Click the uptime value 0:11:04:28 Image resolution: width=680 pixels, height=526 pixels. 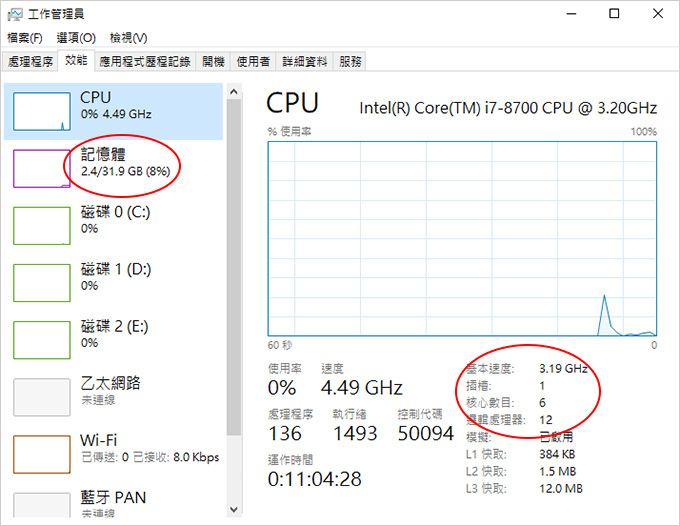(314, 479)
